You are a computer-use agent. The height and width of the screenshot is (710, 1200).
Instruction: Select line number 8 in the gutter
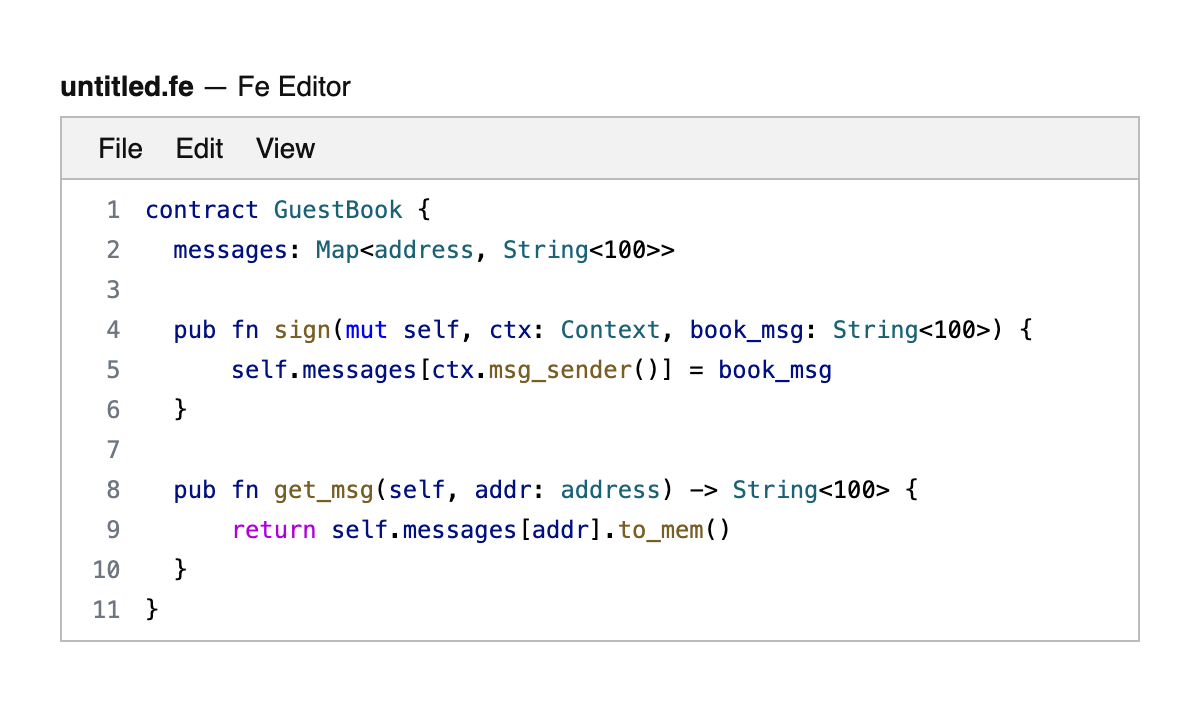coord(112,490)
